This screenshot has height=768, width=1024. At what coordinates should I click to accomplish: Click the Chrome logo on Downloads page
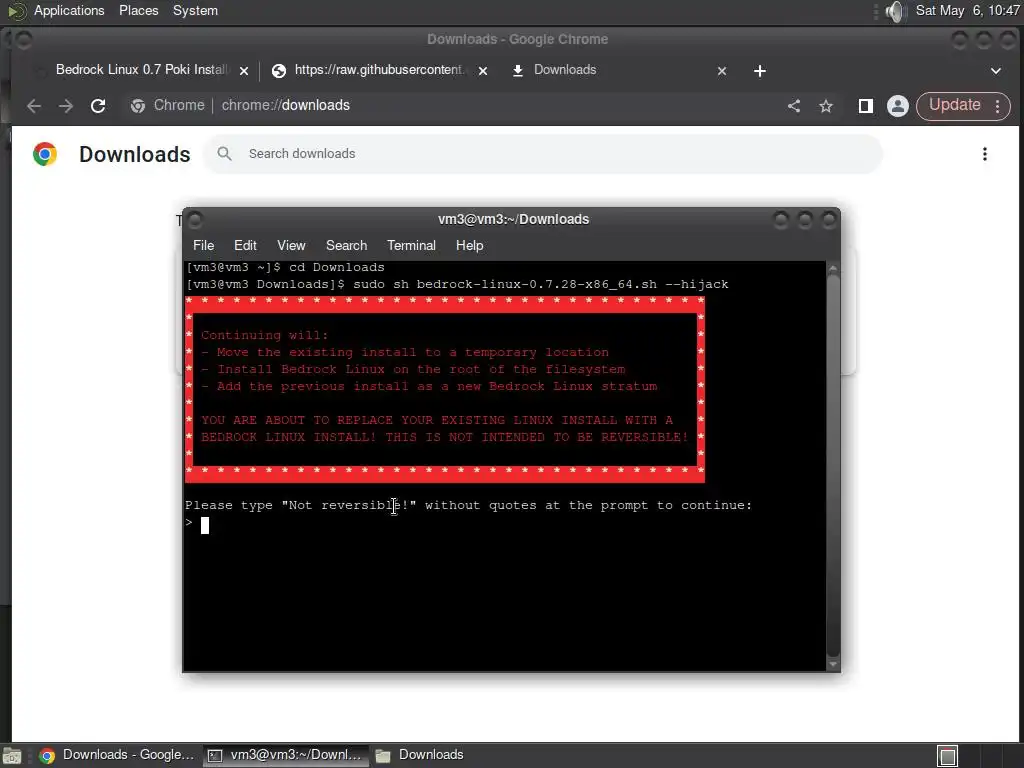(x=45, y=154)
